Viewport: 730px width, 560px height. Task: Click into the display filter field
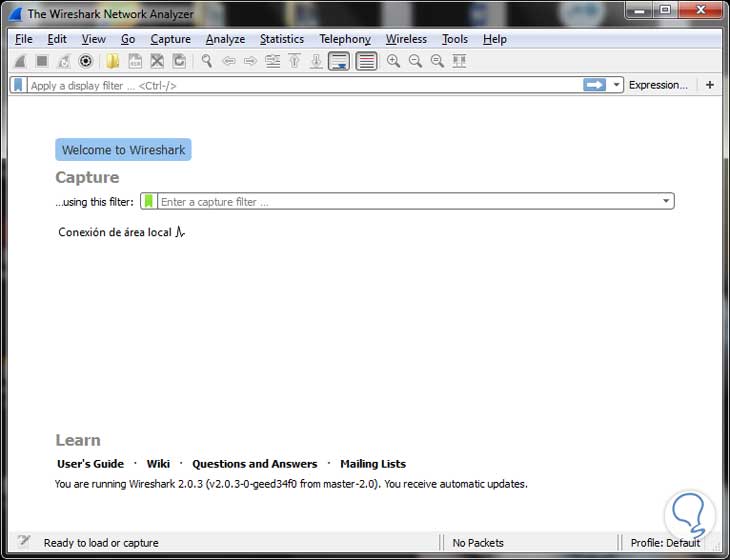click(x=305, y=85)
